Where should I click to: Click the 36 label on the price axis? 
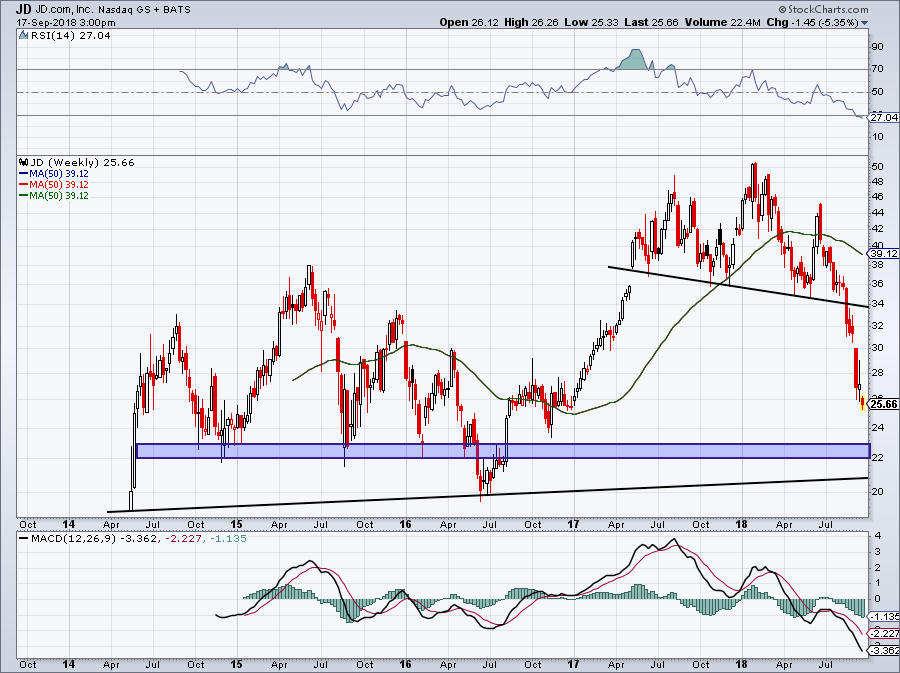click(x=877, y=283)
